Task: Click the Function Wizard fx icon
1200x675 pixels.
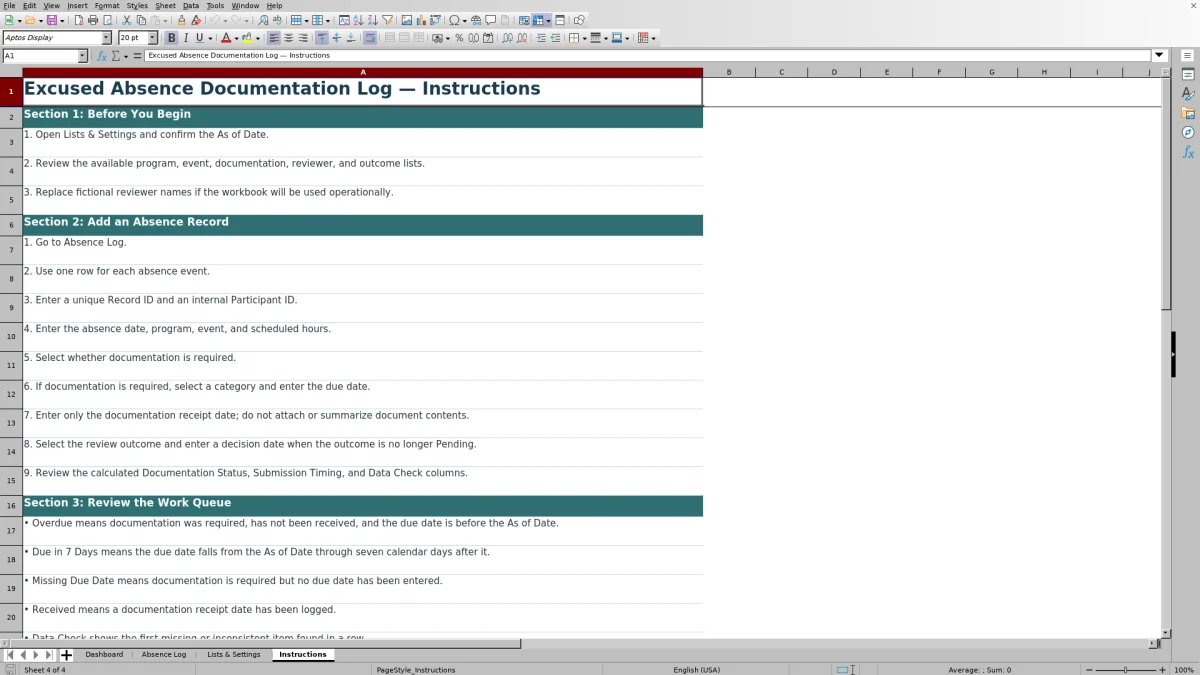Action: coord(101,56)
